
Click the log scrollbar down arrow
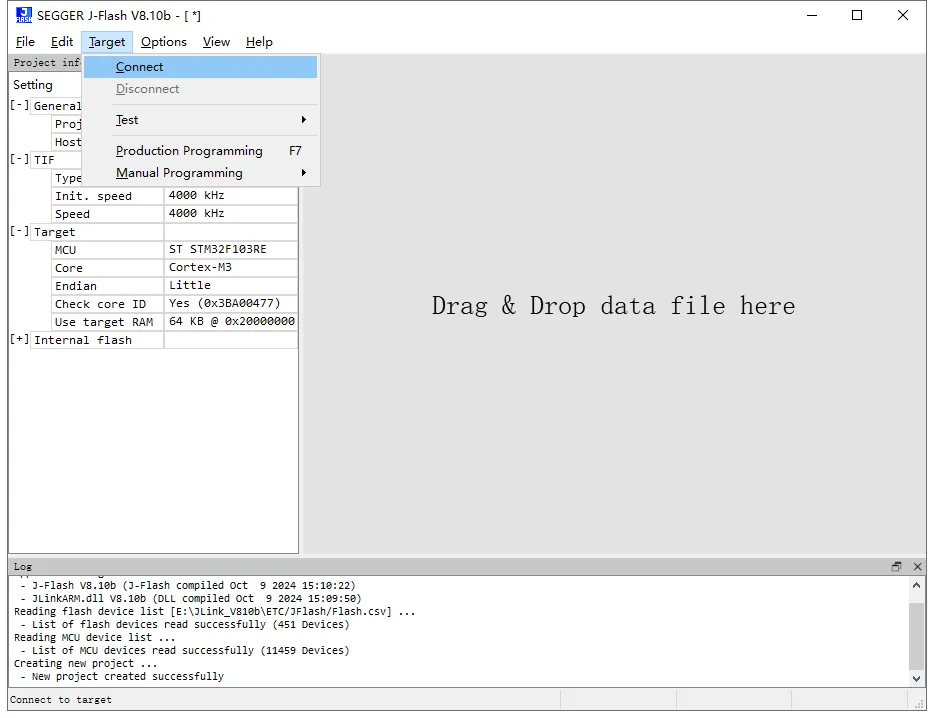916,678
